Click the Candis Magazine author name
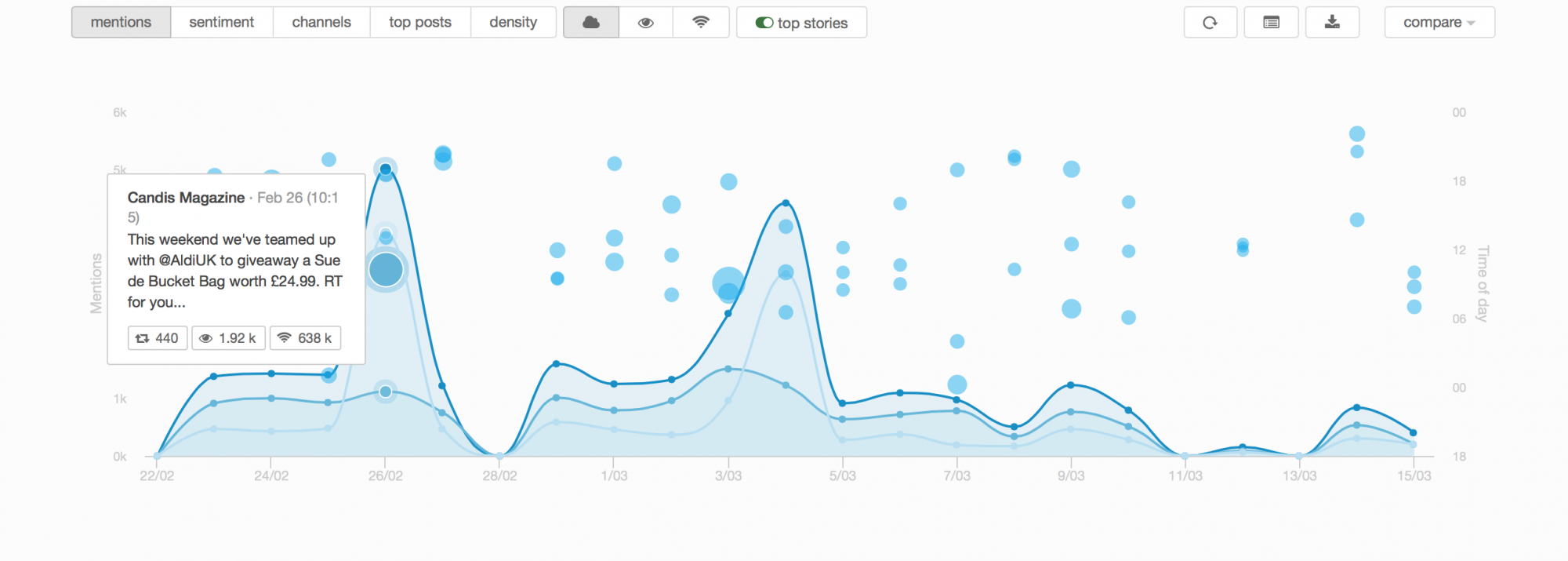 click(186, 198)
